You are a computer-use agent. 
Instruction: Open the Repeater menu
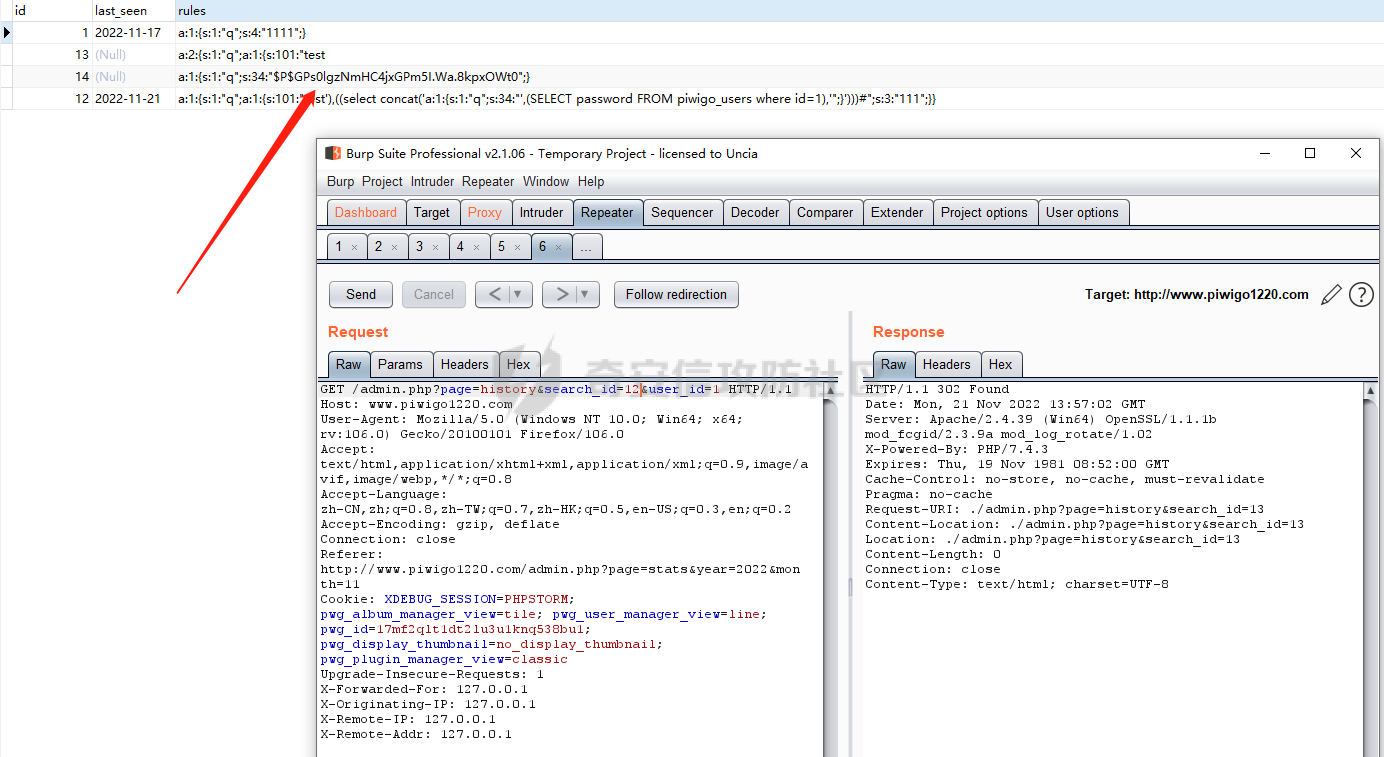[488, 181]
